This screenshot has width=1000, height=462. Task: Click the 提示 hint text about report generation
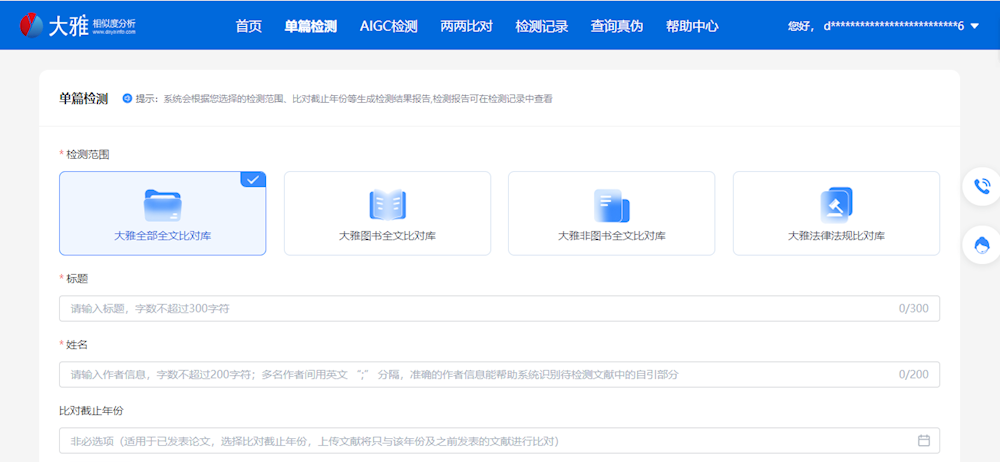click(x=344, y=99)
